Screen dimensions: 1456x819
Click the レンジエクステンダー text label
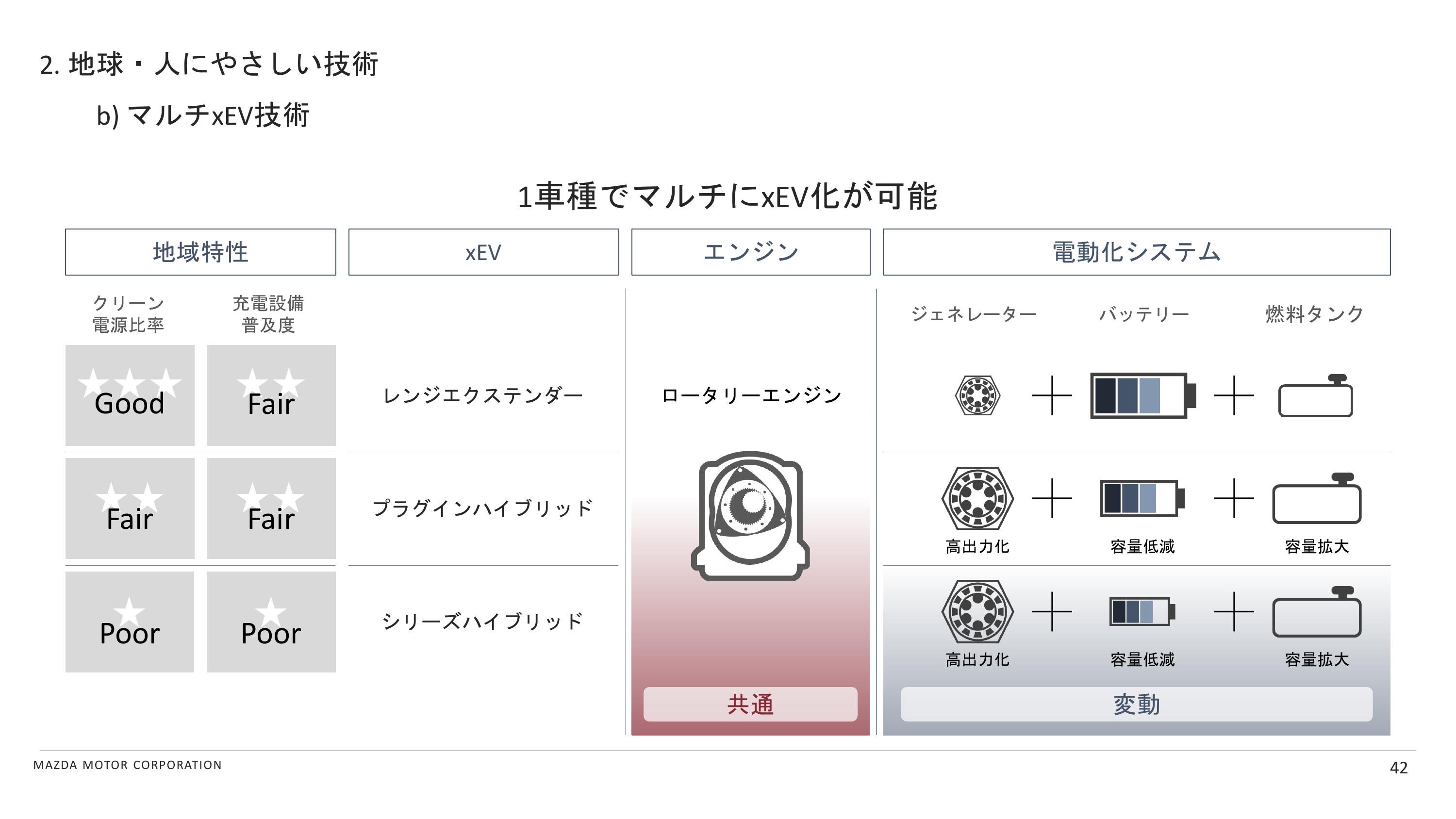483,395
